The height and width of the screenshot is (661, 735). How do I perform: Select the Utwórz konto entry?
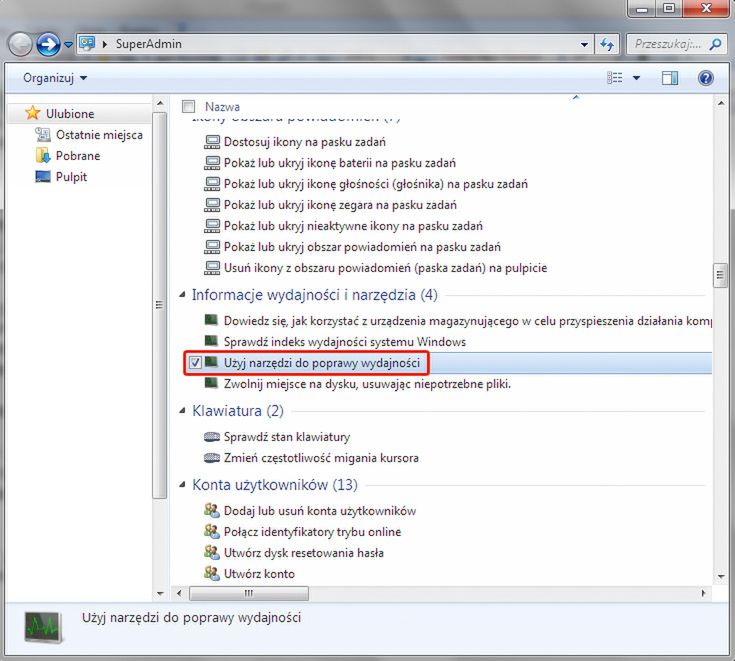click(x=259, y=574)
